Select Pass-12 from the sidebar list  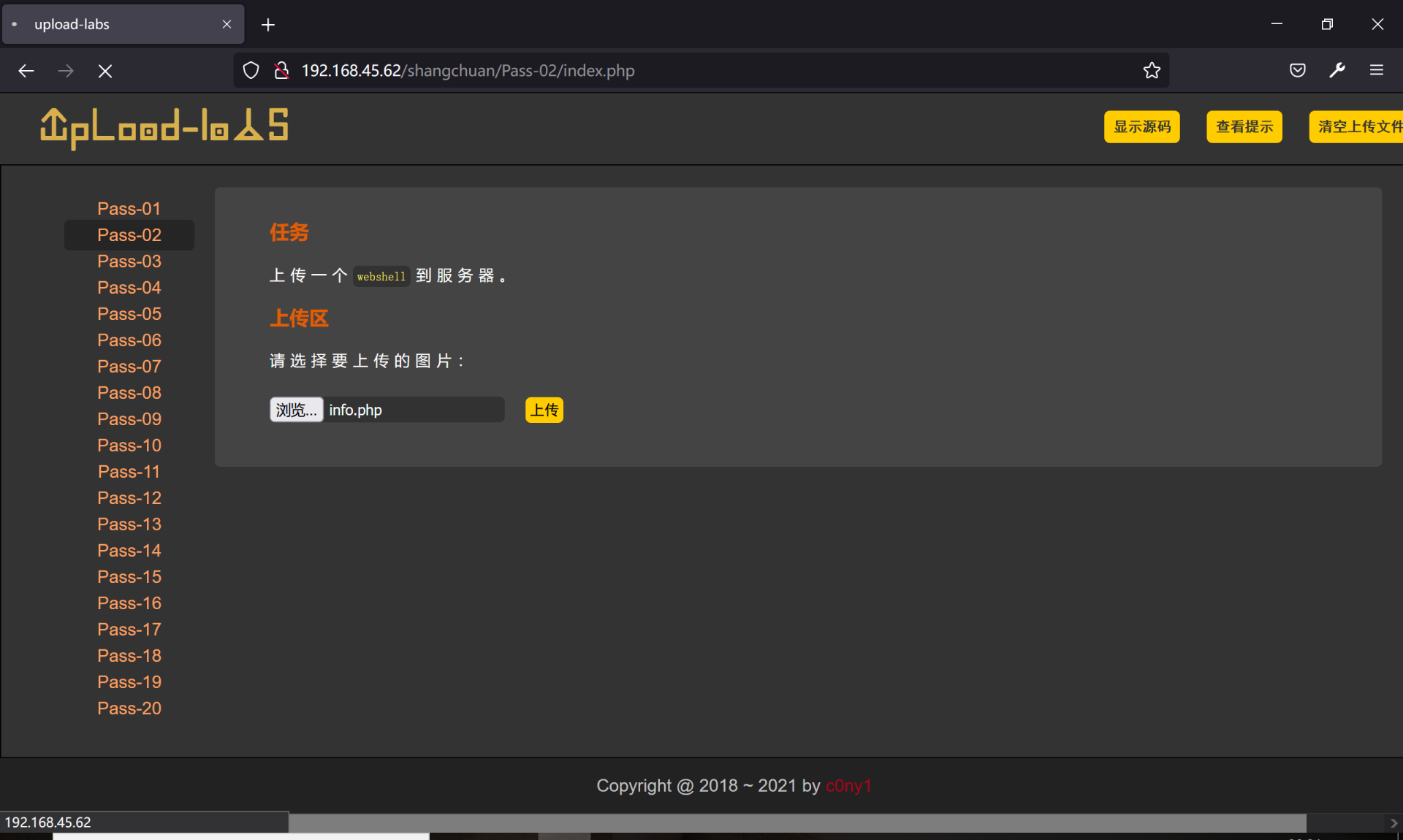coord(129,498)
